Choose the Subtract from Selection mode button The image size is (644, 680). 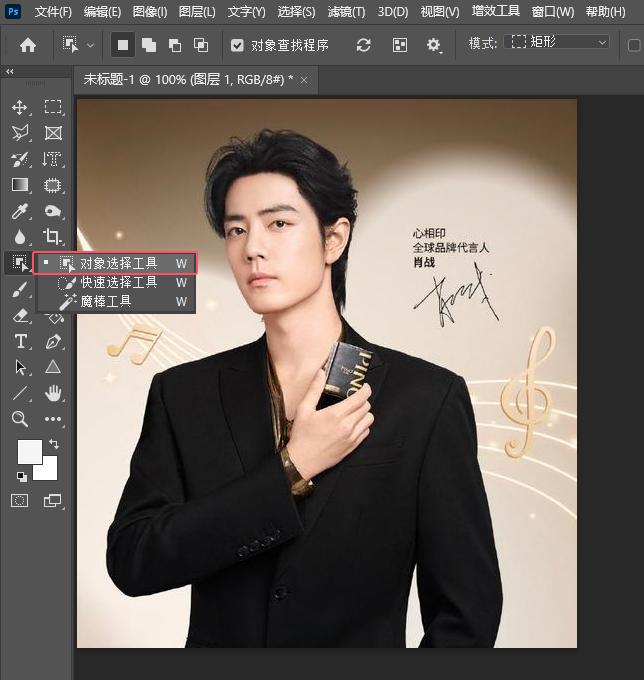point(175,45)
